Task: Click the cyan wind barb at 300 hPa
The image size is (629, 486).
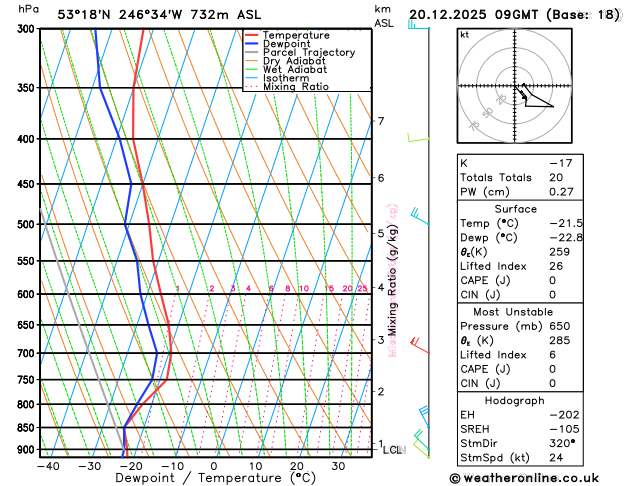Action: tap(418, 25)
